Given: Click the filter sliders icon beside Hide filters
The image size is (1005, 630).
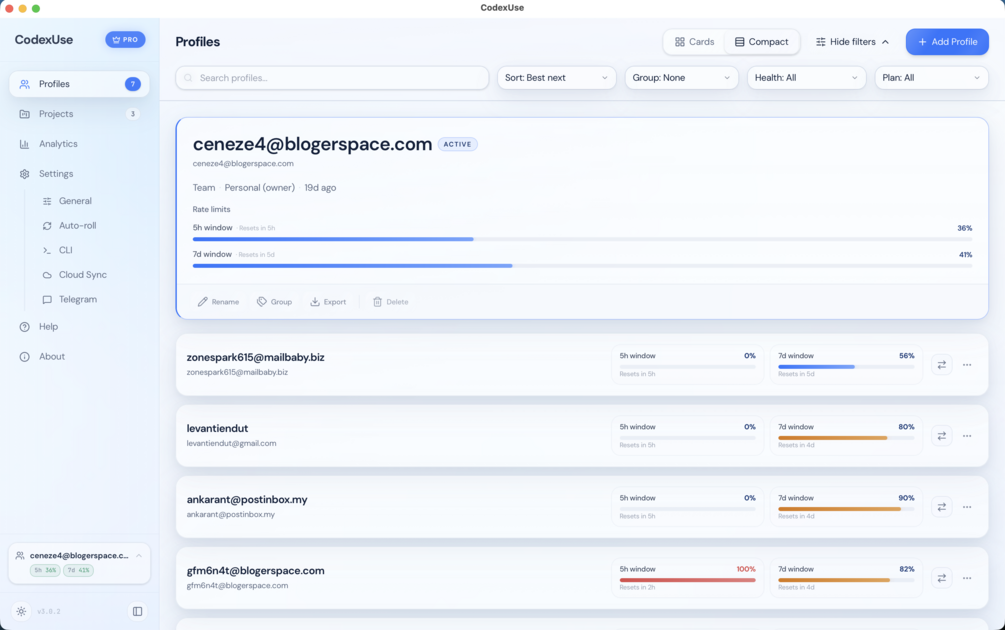Looking at the screenshot, I should (x=820, y=42).
